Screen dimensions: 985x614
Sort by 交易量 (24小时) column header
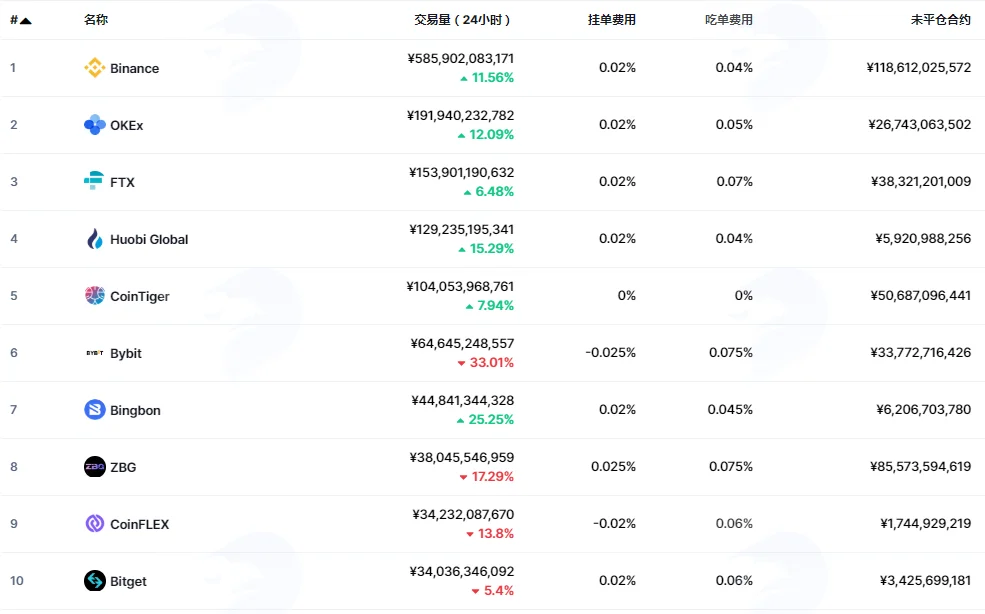(462, 20)
